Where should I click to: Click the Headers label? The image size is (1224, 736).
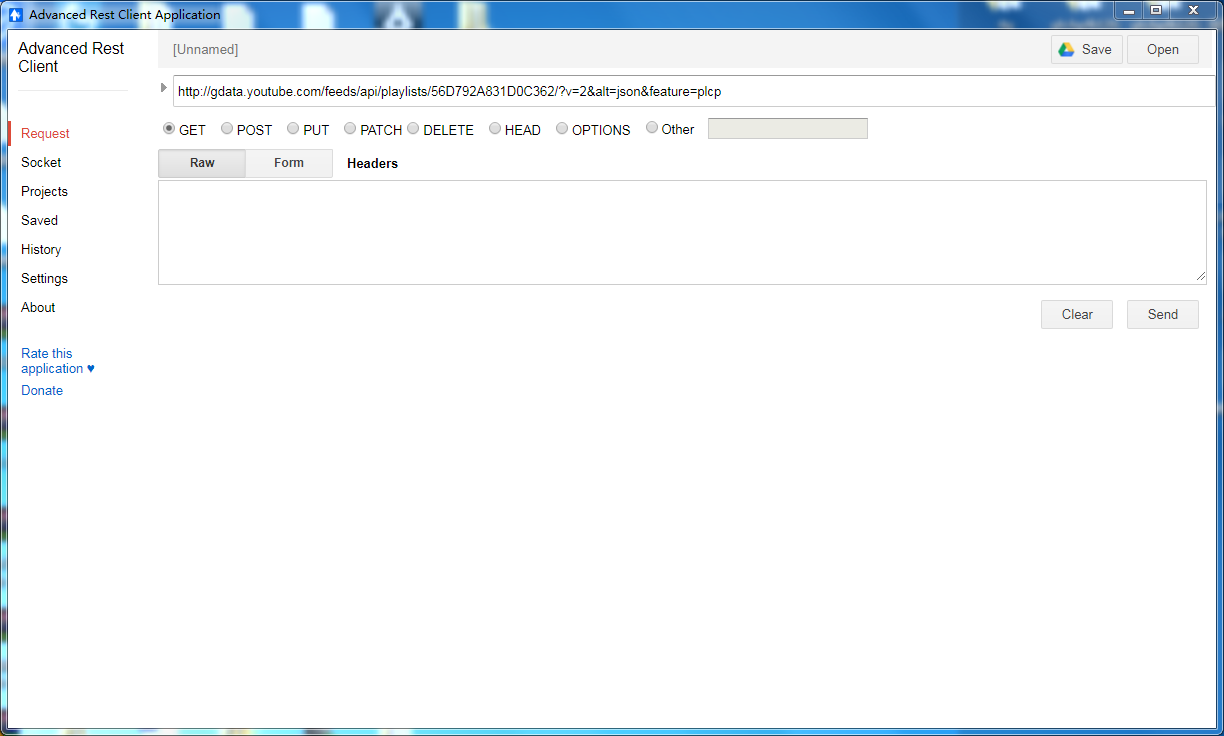coord(372,163)
